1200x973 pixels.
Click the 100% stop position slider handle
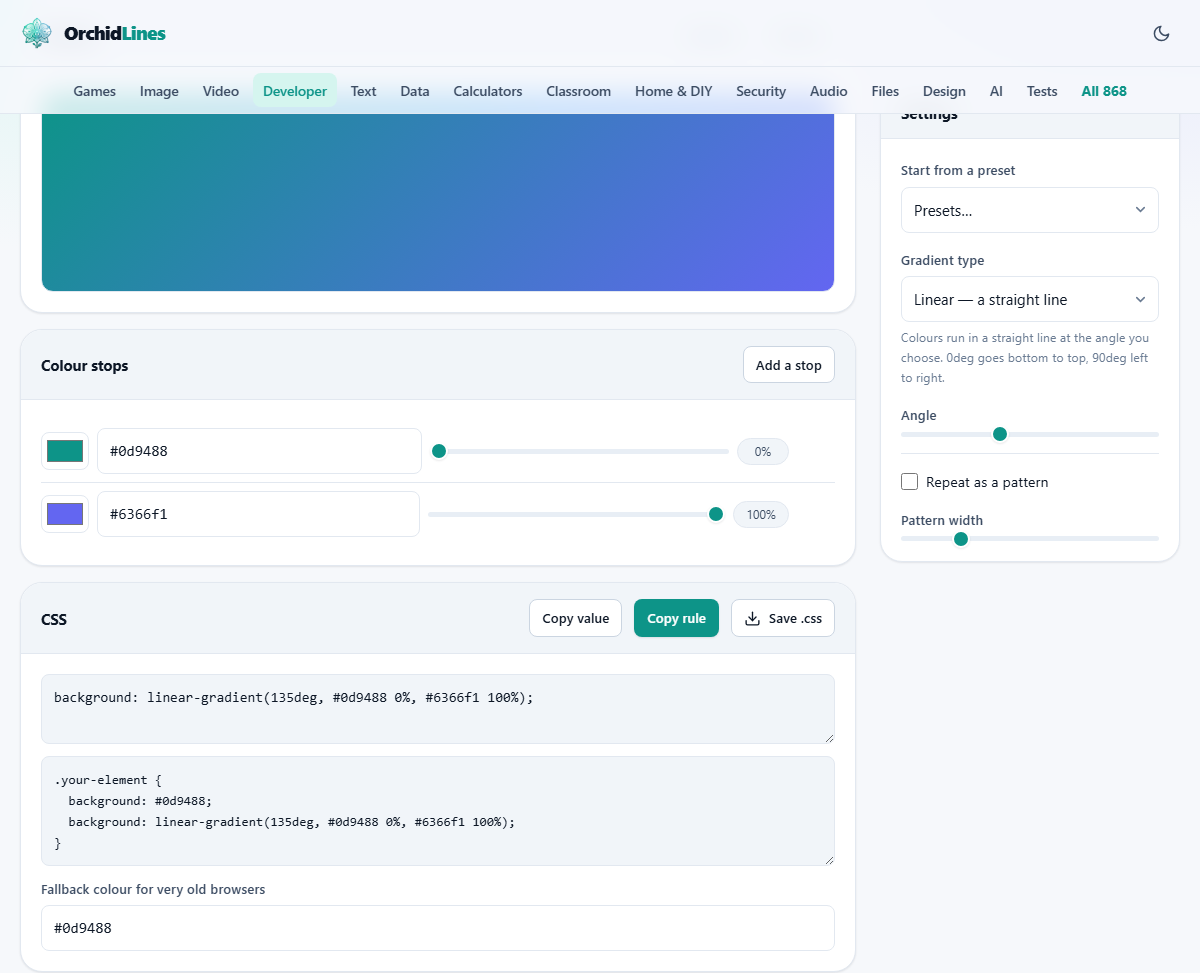coord(716,514)
